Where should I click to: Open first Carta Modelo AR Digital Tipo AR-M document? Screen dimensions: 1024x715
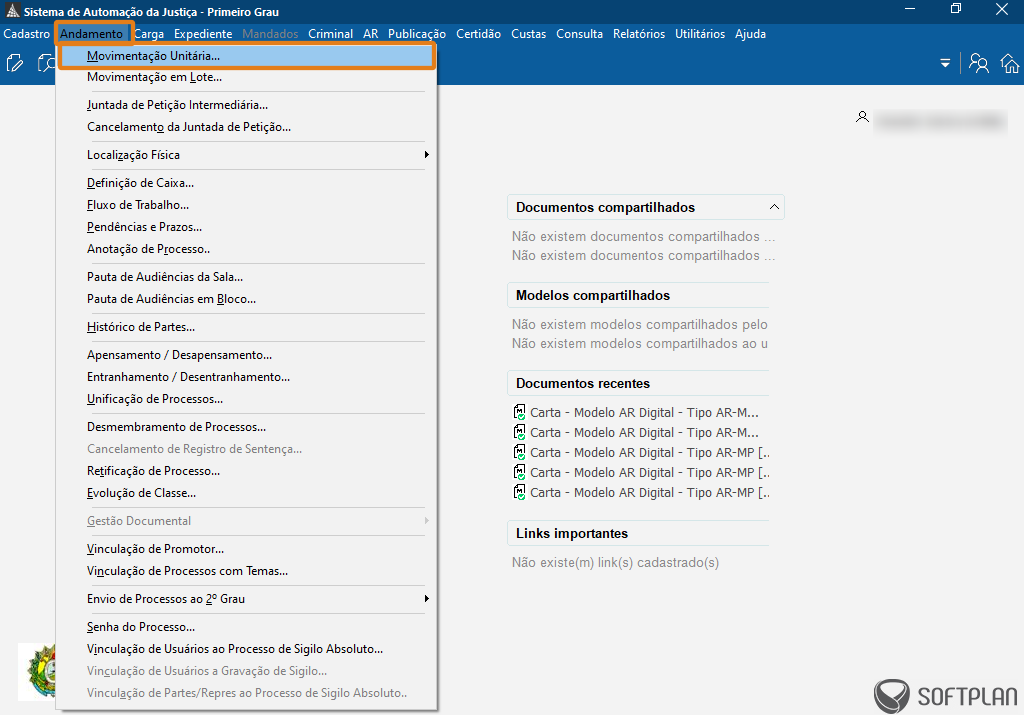pyautogui.click(x=636, y=413)
